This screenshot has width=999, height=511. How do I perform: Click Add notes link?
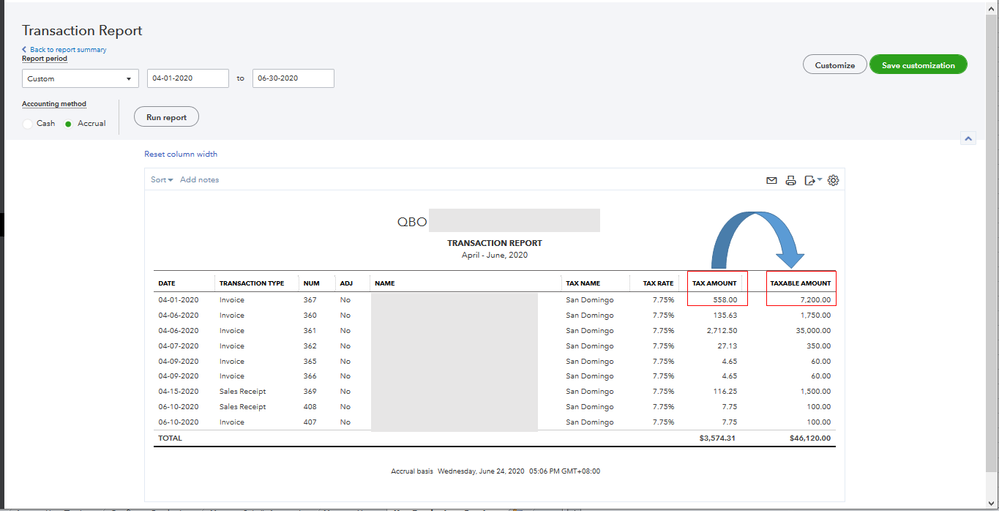click(199, 180)
